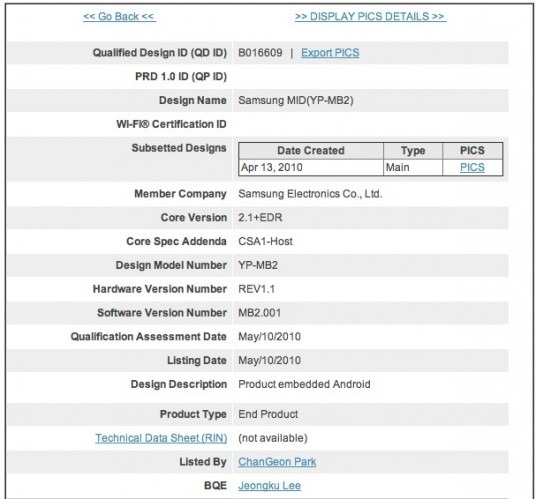
Task: Click the 'Qualified Design ID (QD ID)' label
Action: click(160, 53)
